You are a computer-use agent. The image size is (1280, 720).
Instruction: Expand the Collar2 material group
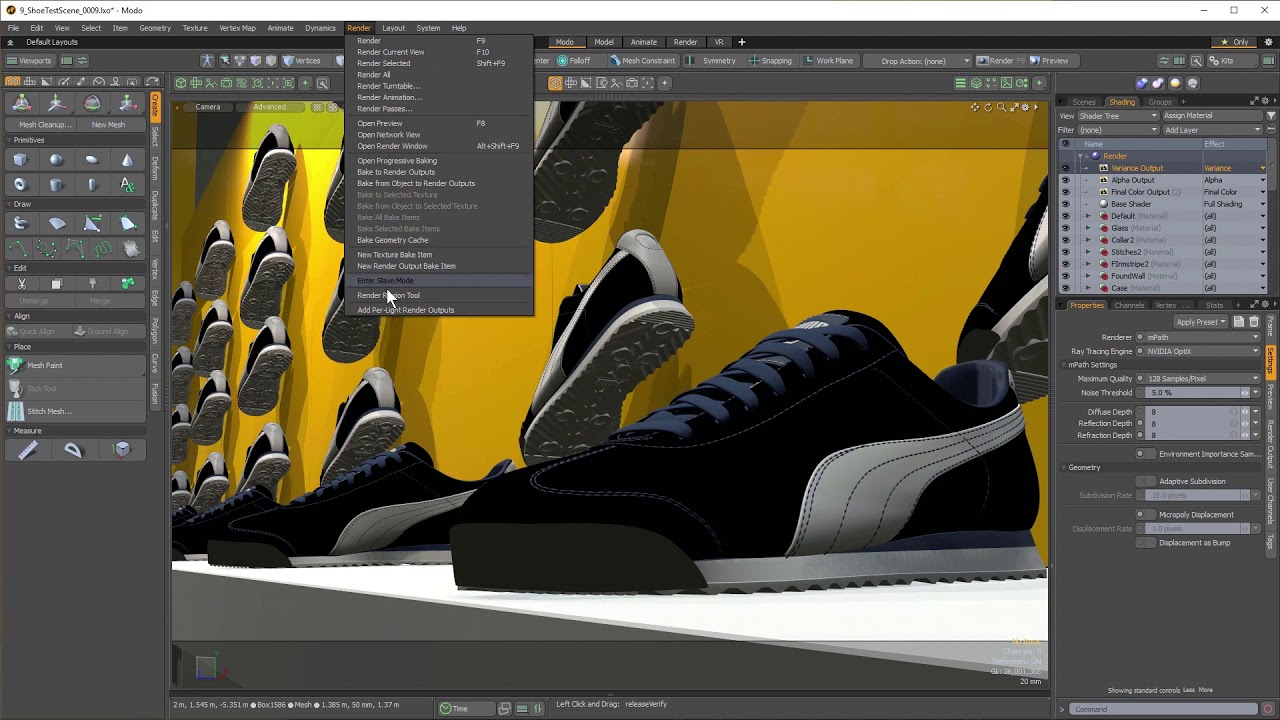click(x=1088, y=240)
